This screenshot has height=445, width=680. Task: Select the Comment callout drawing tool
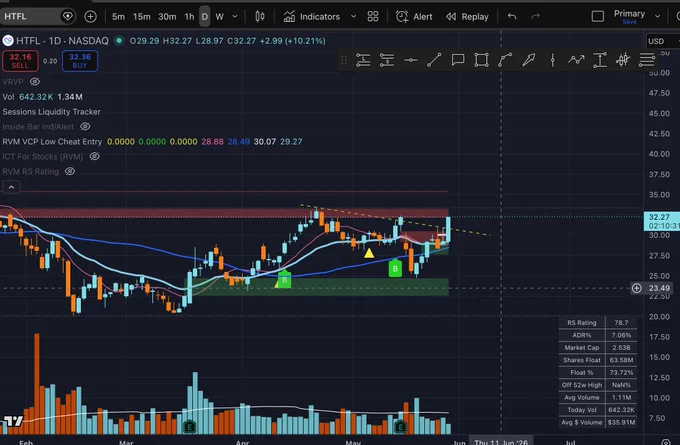click(x=458, y=60)
